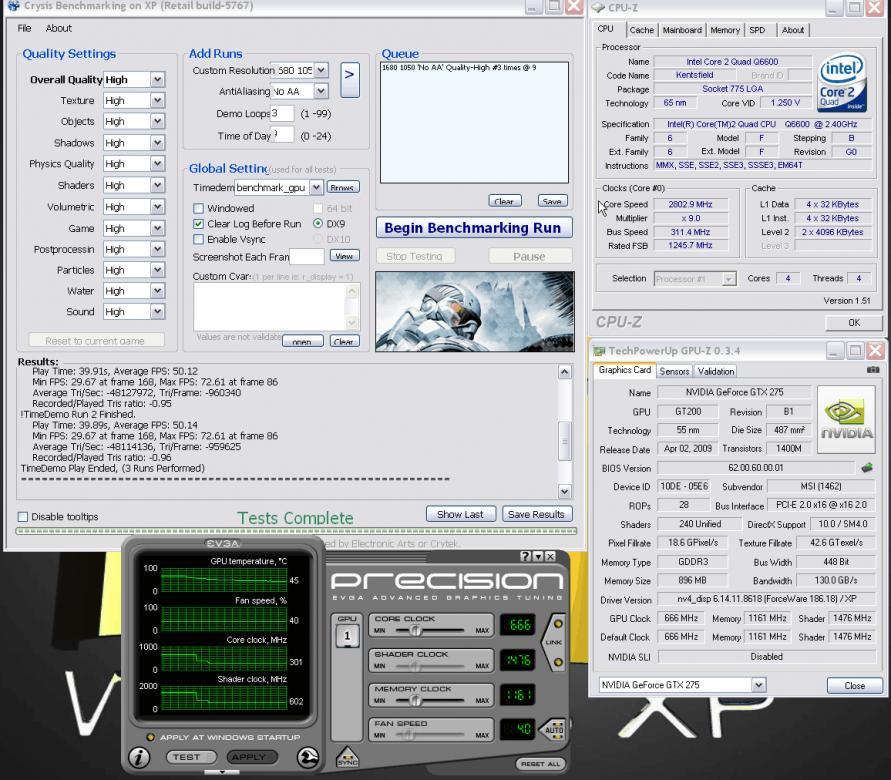Open the AntiAliasing dropdown

pyautogui.click(x=321, y=91)
